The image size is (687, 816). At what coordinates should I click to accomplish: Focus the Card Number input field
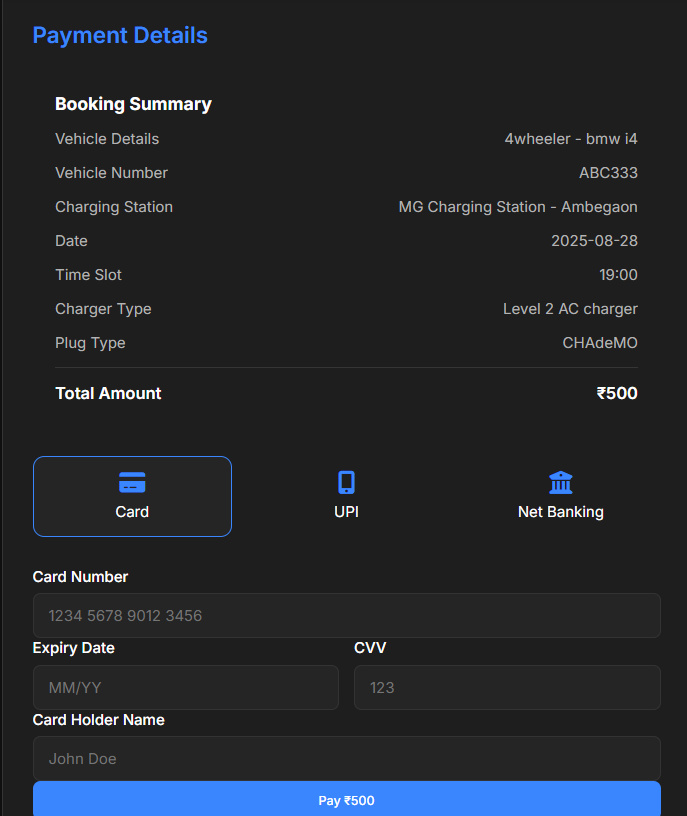(346, 616)
